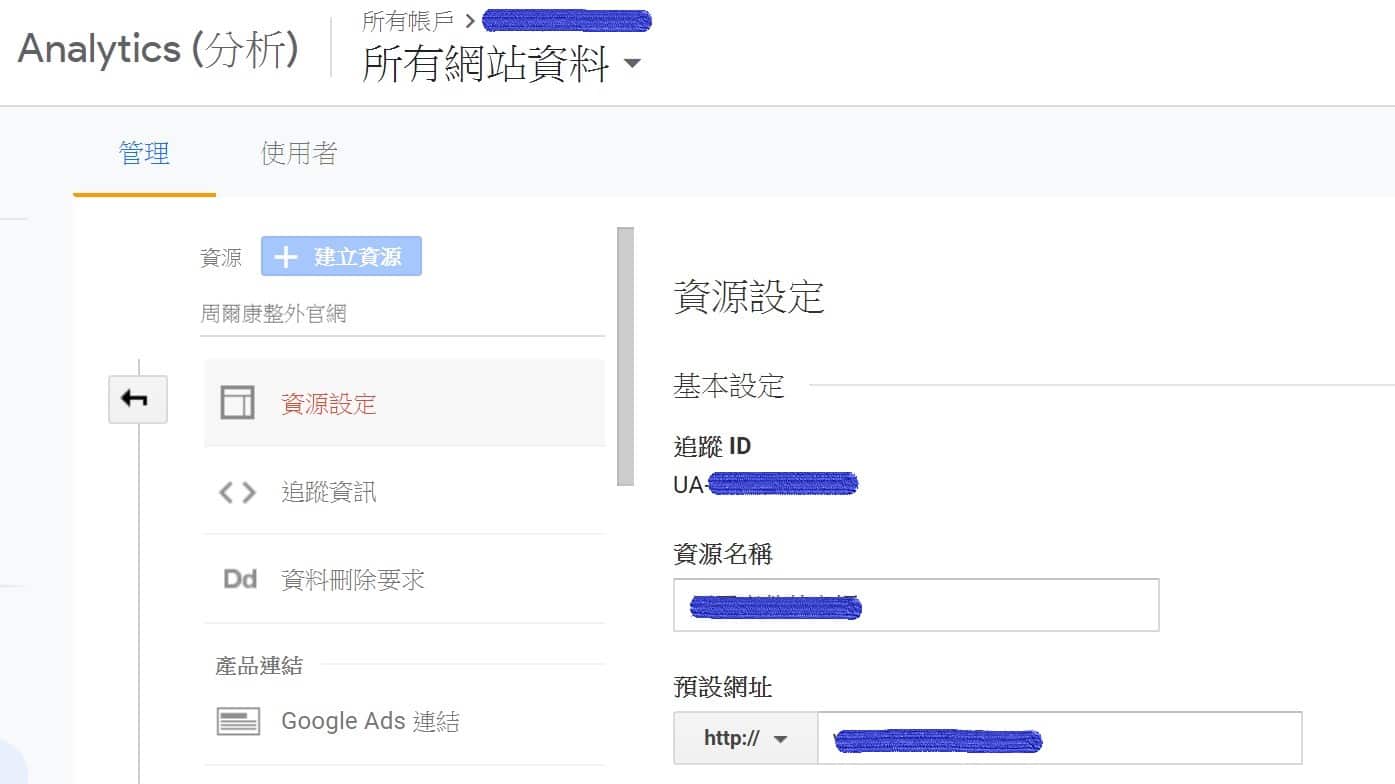Click the back arrow button

click(x=137, y=399)
